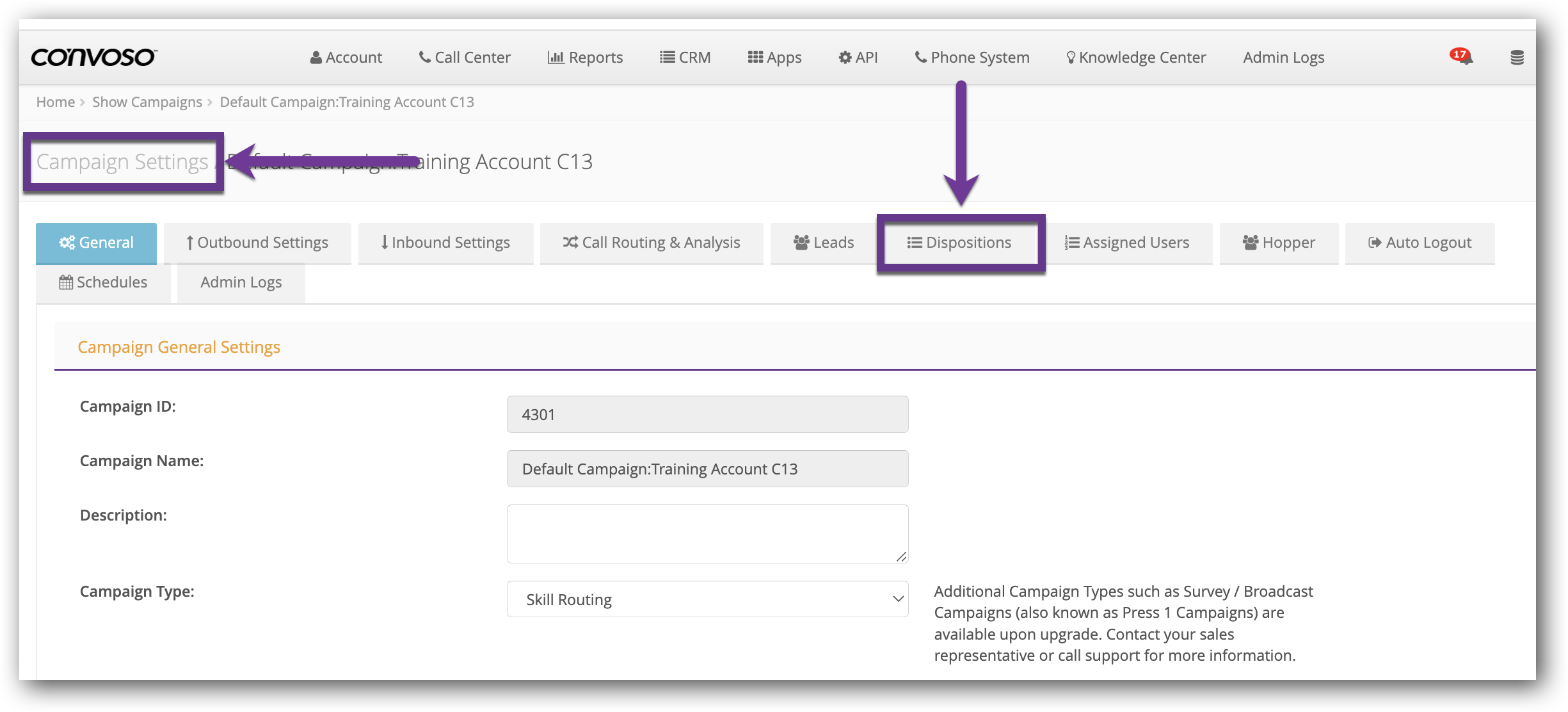This screenshot has width=1568, height=712.
Task: Open the notifications bell with badge 17
Action: (x=1462, y=57)
